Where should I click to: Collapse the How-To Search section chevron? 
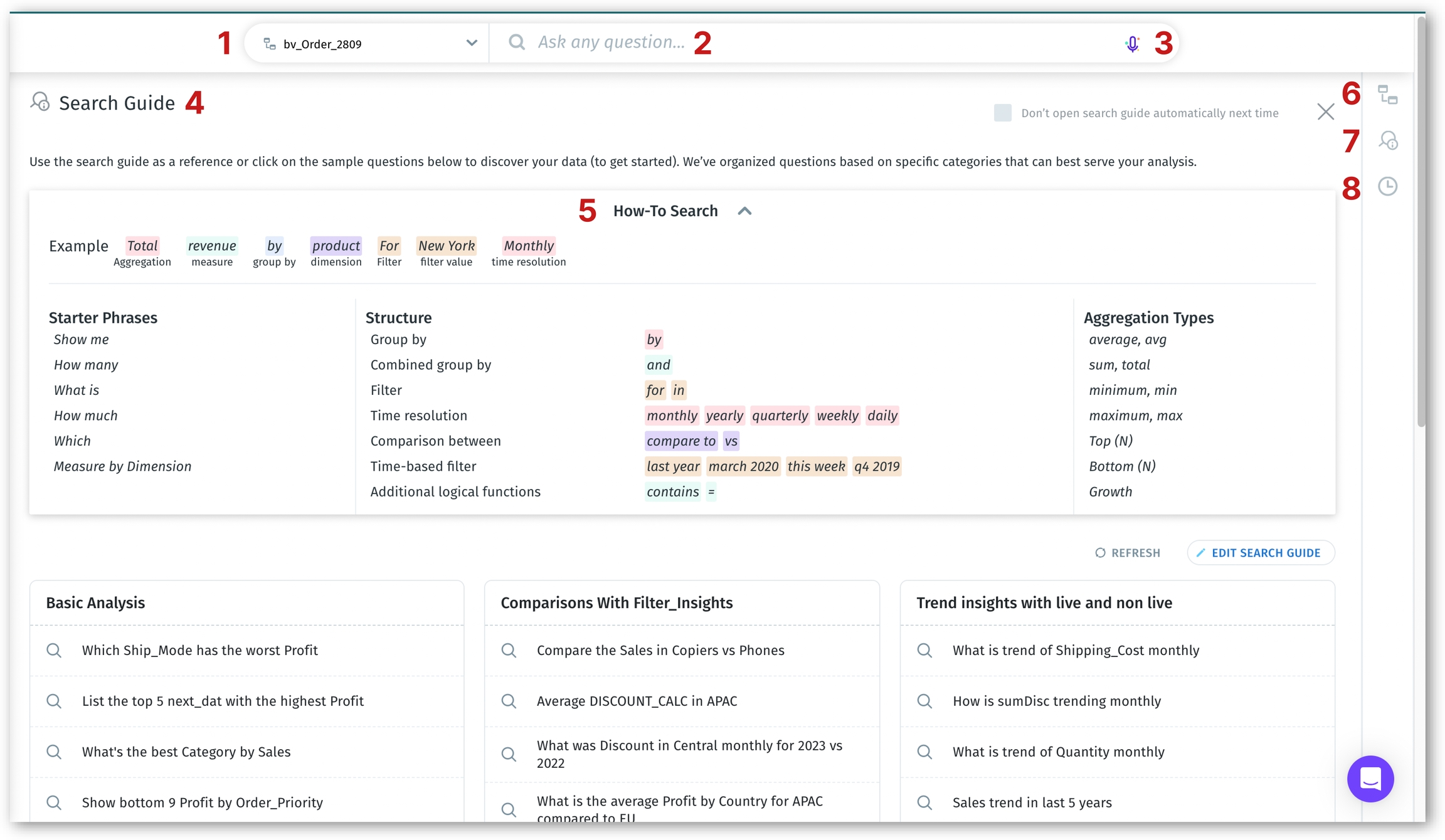tap(744, 211)
